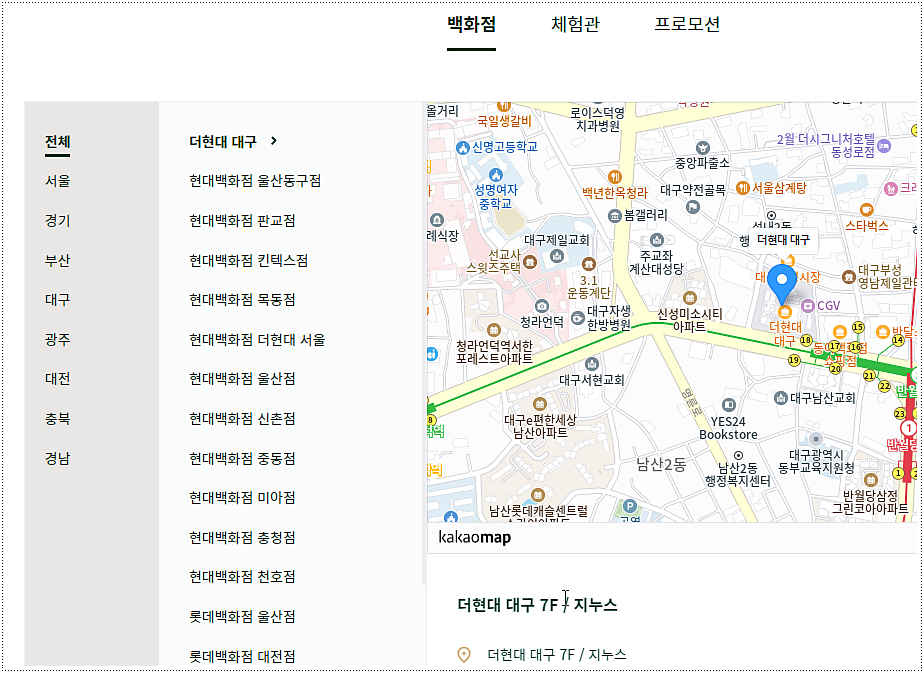Viewport: 924px width, 673px height.
Task: Click the yellow pin icon beside 더현대 대구 7F 지누스
Action: (x=466, y=652)
